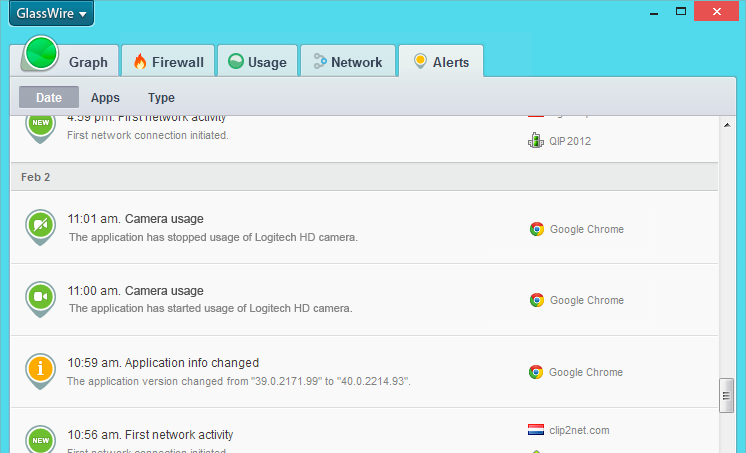Click the Network nodes icon
Screen dimensions: 746x453
pyautogui.click(x=320, y=61)
